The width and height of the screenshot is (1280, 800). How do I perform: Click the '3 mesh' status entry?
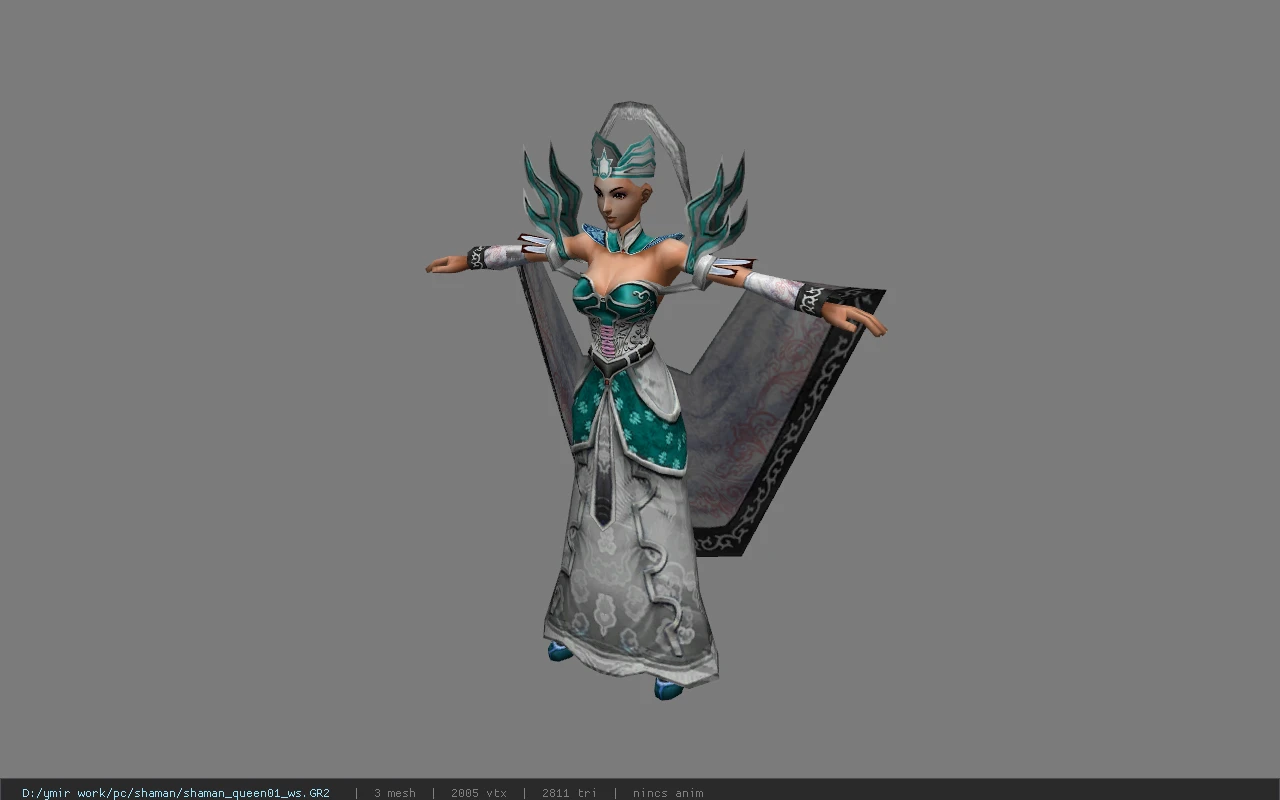tap(395, 793)
